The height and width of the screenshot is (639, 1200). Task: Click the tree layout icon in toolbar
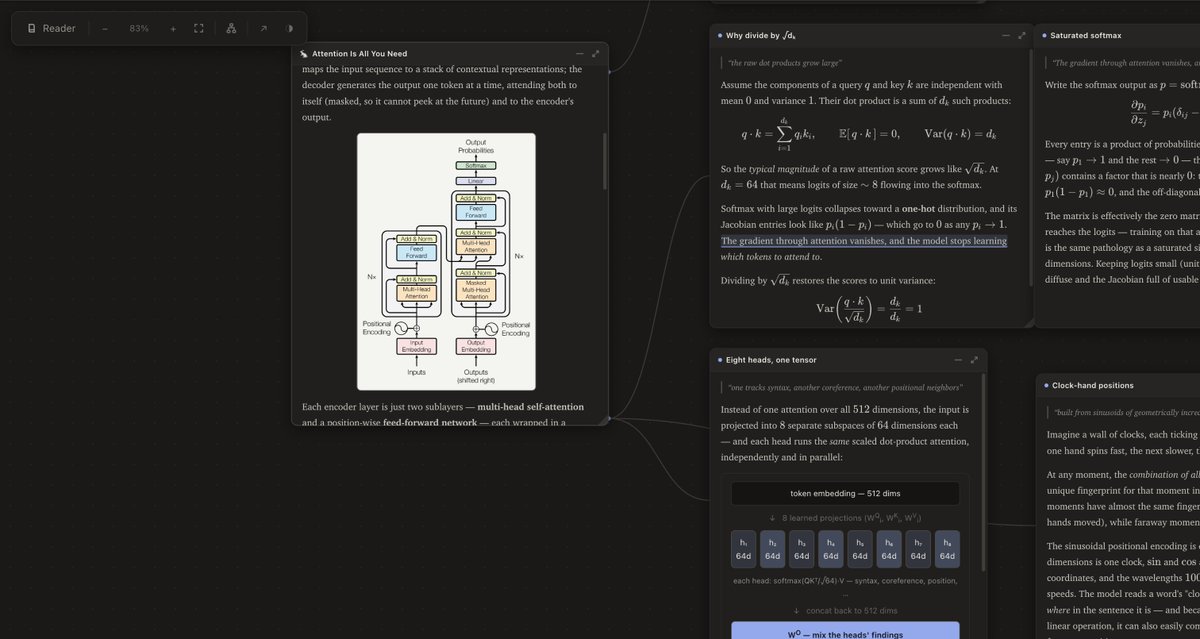click(230, 28)
